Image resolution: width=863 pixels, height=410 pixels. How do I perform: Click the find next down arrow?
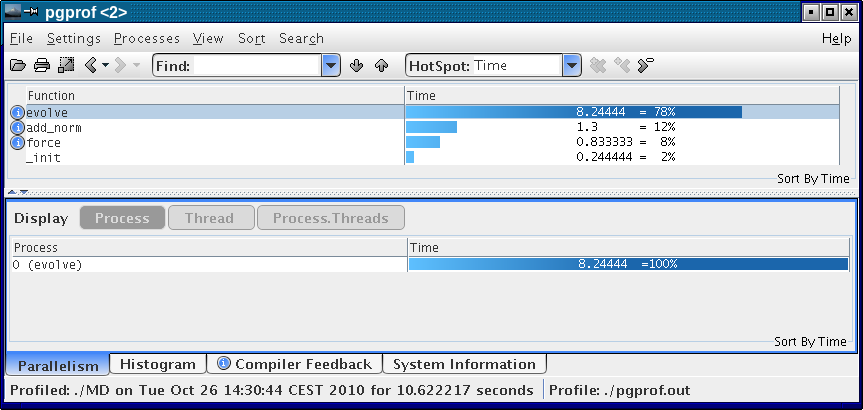(358, 66)
